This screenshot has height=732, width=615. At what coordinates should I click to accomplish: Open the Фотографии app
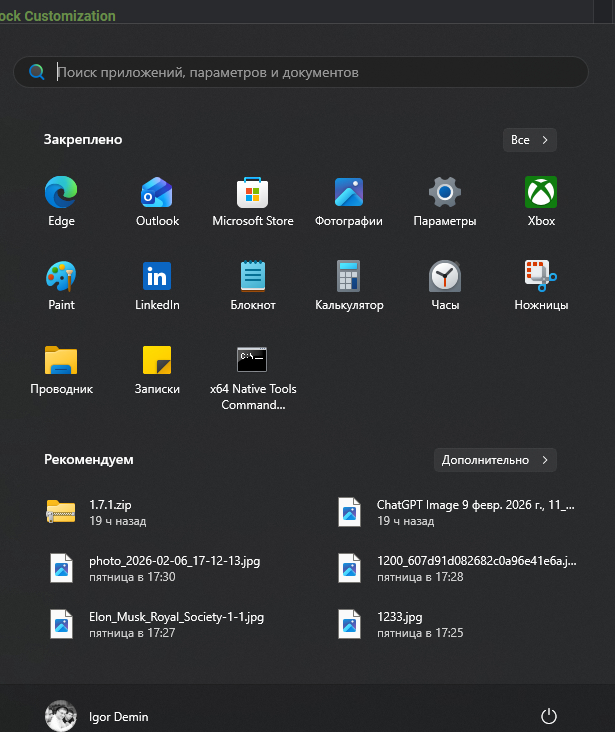pos(348,201)
